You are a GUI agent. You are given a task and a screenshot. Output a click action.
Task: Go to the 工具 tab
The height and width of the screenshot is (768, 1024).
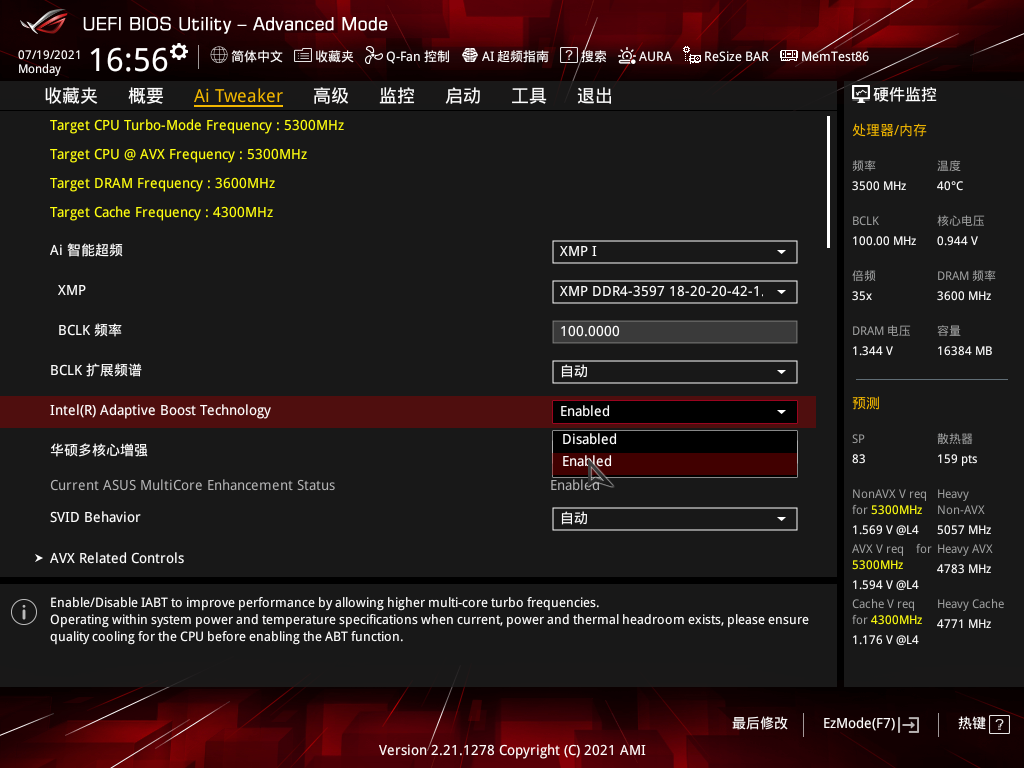[529, 96]
